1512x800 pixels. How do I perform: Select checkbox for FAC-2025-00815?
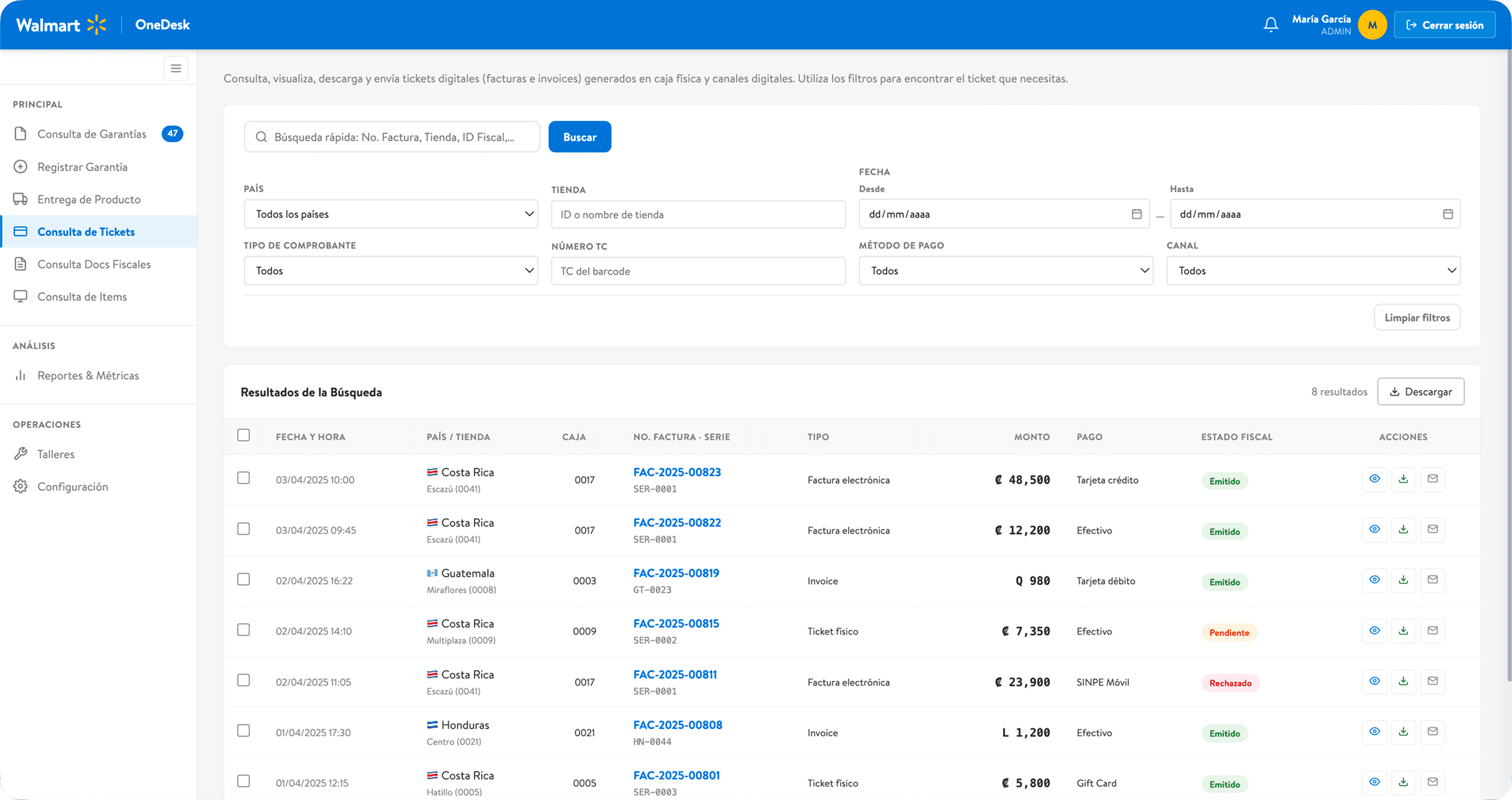click(x=244, y=630)
